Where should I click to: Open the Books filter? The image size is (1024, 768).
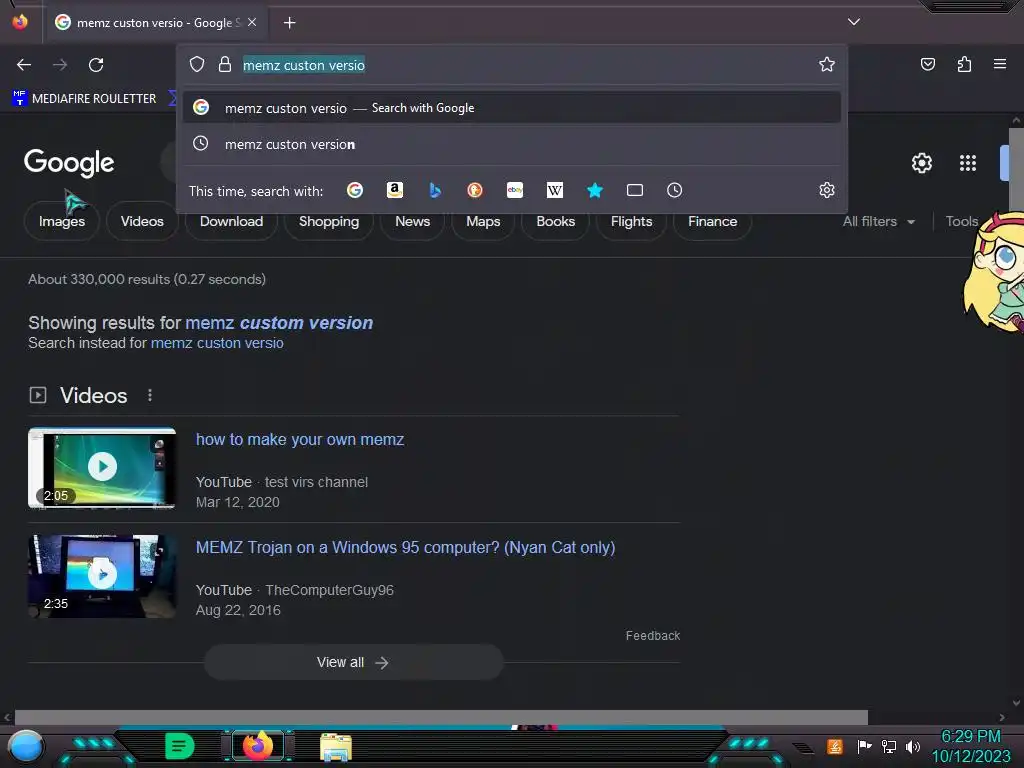coord(556,221)
